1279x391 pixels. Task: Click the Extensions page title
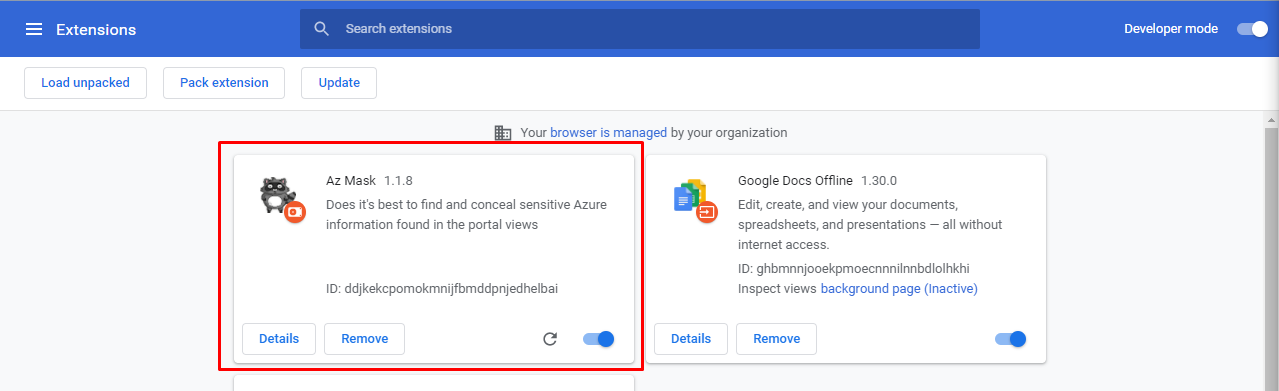96,30
